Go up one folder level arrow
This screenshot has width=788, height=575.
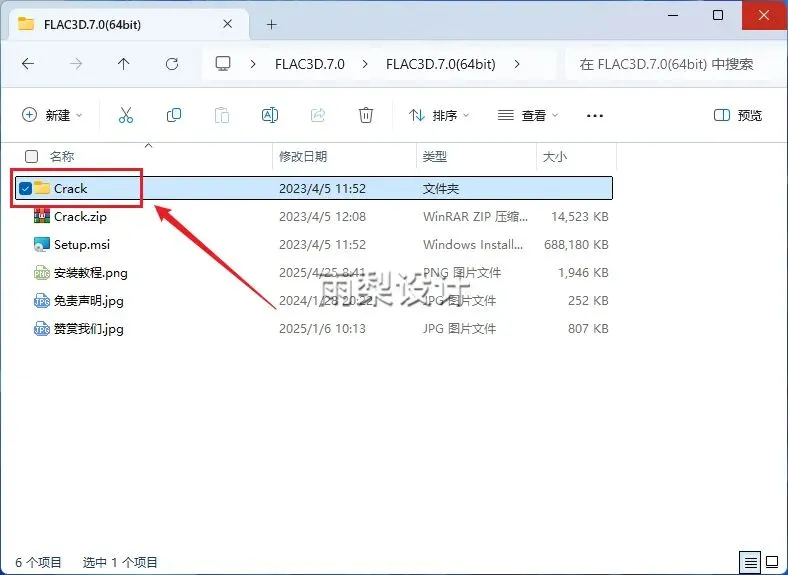click(124, 64)
